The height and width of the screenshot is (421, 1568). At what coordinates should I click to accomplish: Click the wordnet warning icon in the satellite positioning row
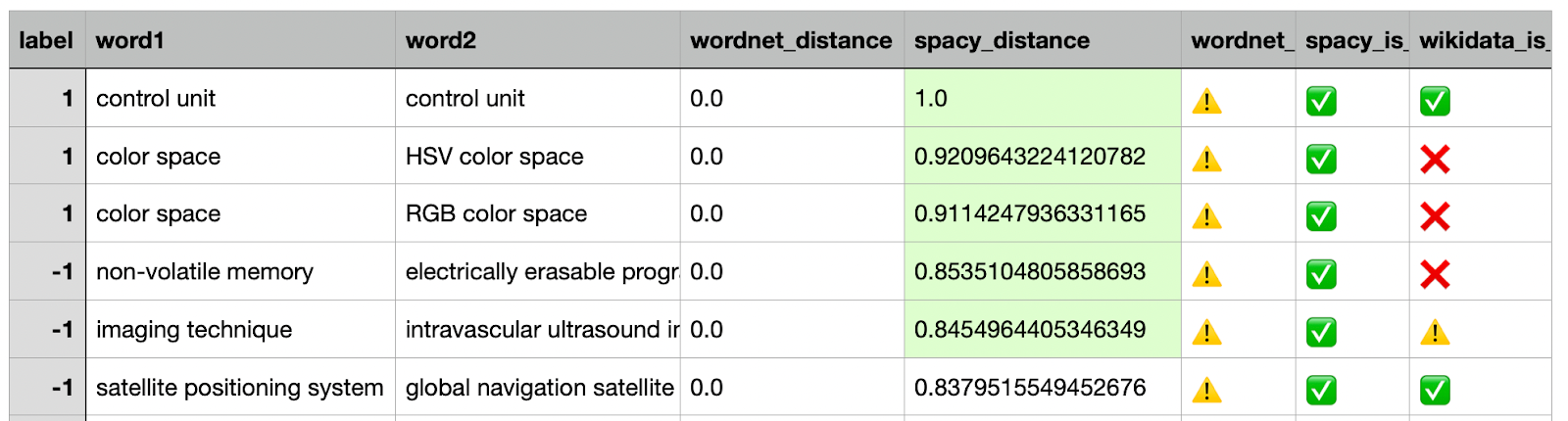1206,391
